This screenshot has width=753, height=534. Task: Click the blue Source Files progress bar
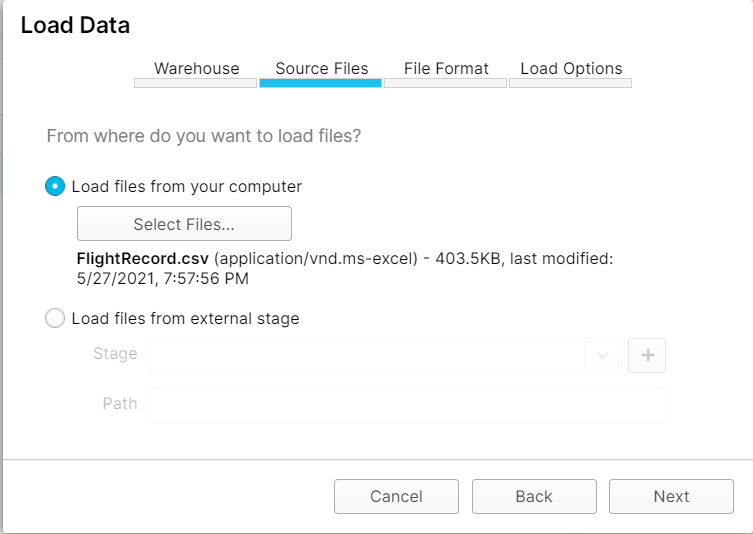tap(320, 83)
